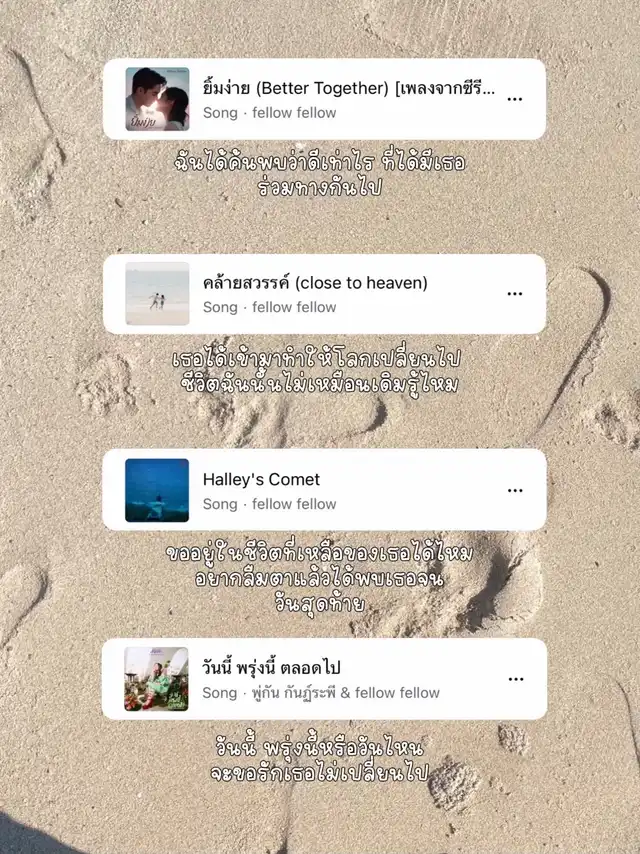Select the song title คล้ายสวรรค์ (close to heaven)
Viewport: 640px width, 854px height.
point(315,283)
